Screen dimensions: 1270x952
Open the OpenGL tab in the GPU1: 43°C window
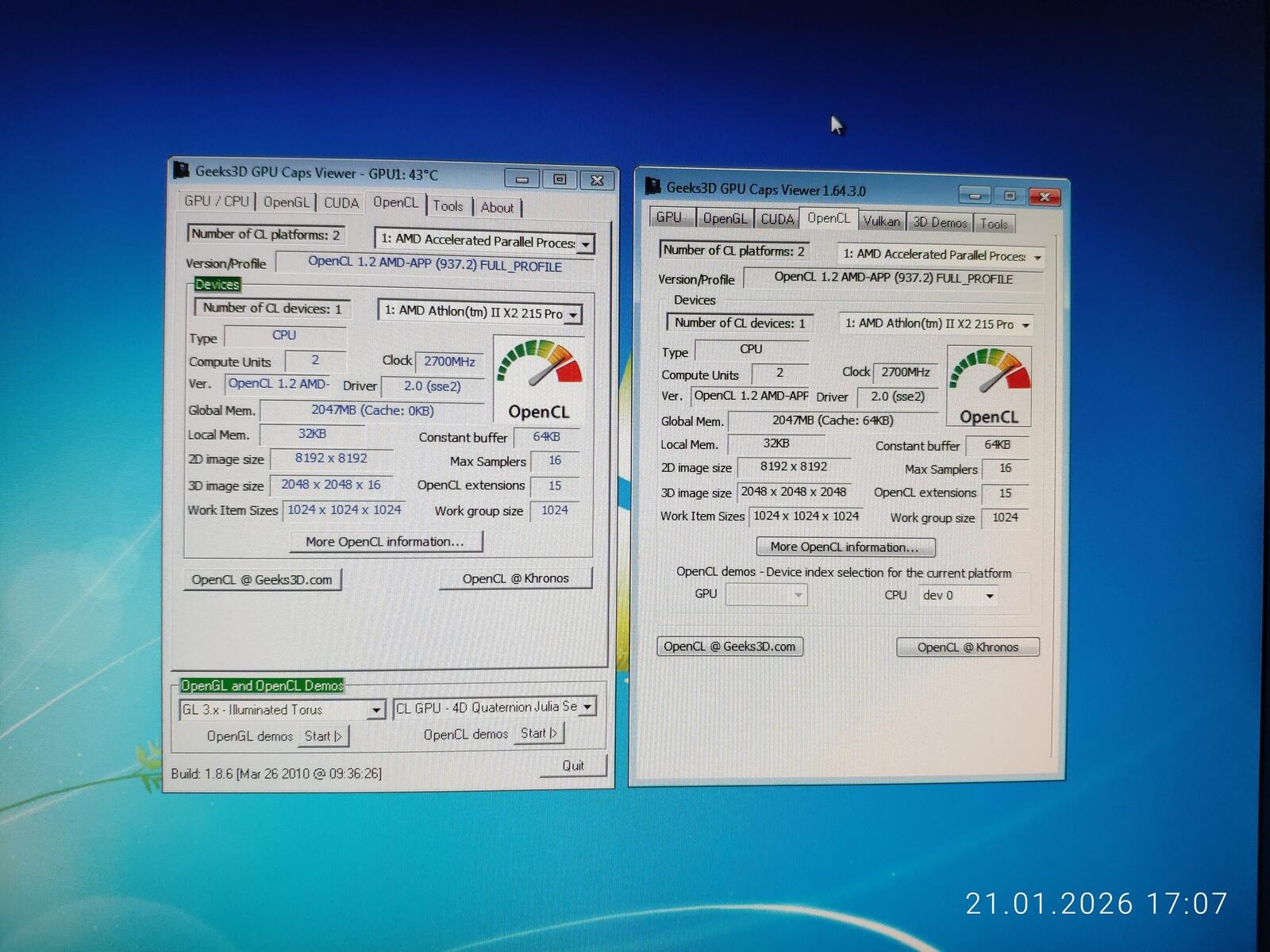pyautogui.click(x=287, y=202)
